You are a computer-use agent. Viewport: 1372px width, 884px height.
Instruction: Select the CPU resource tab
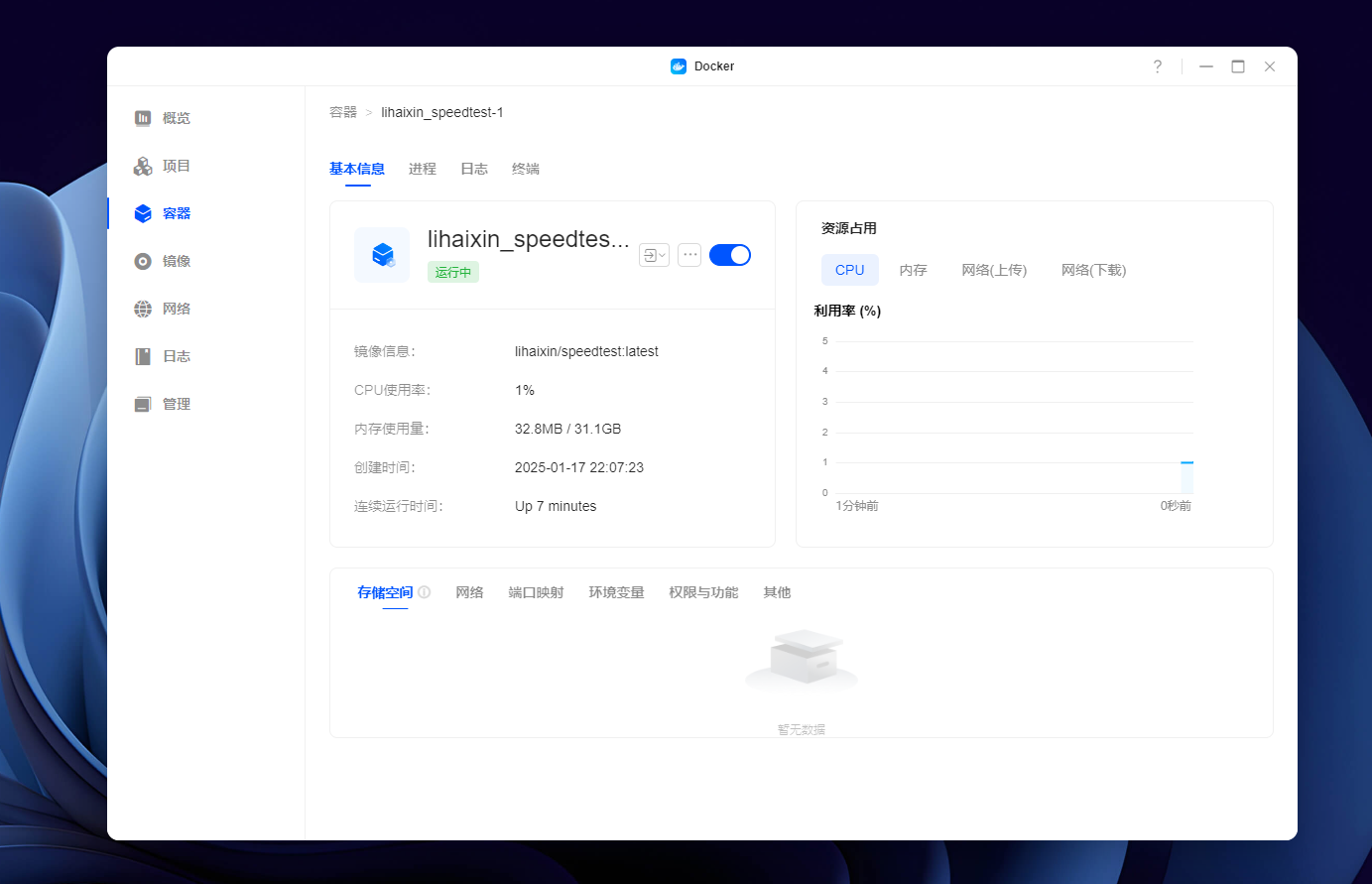pos(850,270)
